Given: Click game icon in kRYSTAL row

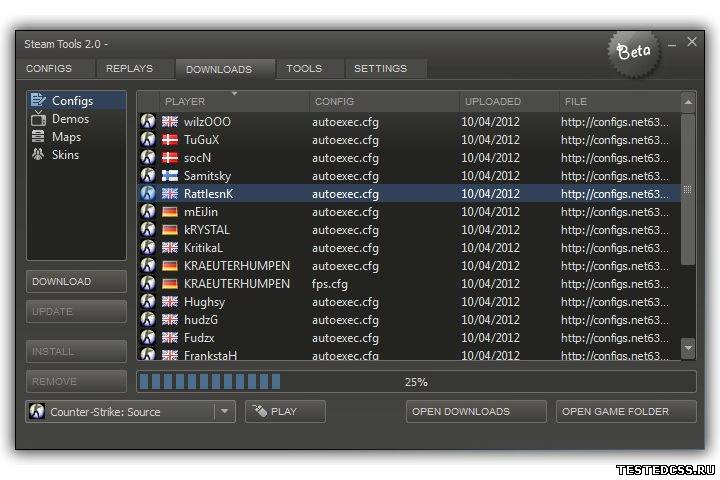Looking at the screenshot, I should 148,229.
